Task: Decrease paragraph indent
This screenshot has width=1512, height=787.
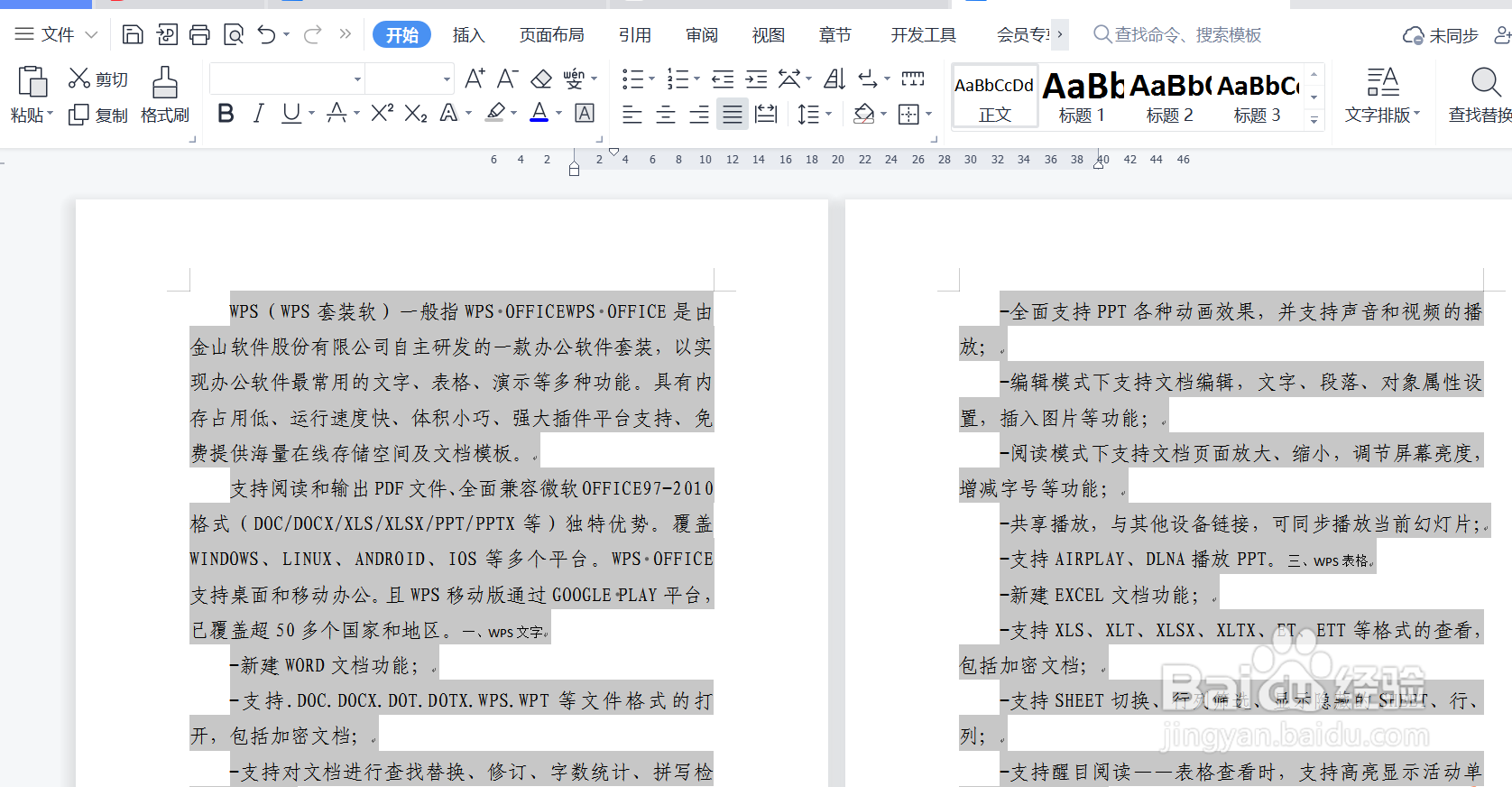Action: 723,79
